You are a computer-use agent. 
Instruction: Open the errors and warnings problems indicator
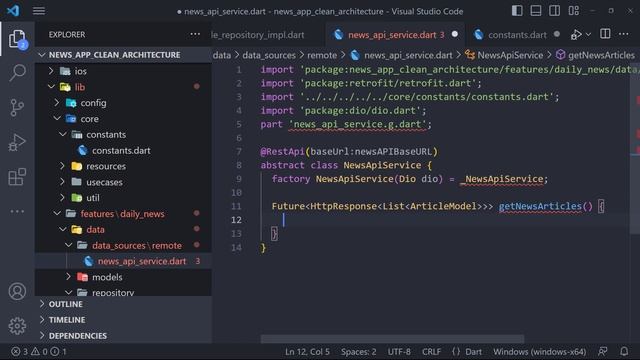pyautogui.click(x=39, y=351)
